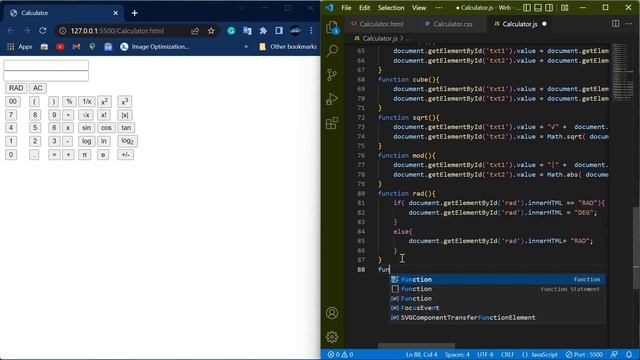Toggle the Primary Side Bar layout icon
Screen dimensions: 640x360
(527, 8)
